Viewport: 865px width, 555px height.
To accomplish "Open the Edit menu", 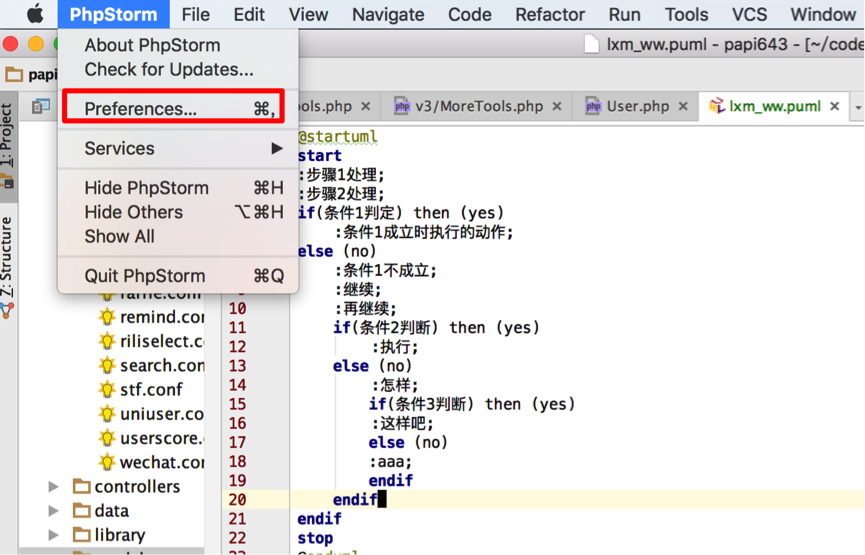I will [x=249, y=14].
